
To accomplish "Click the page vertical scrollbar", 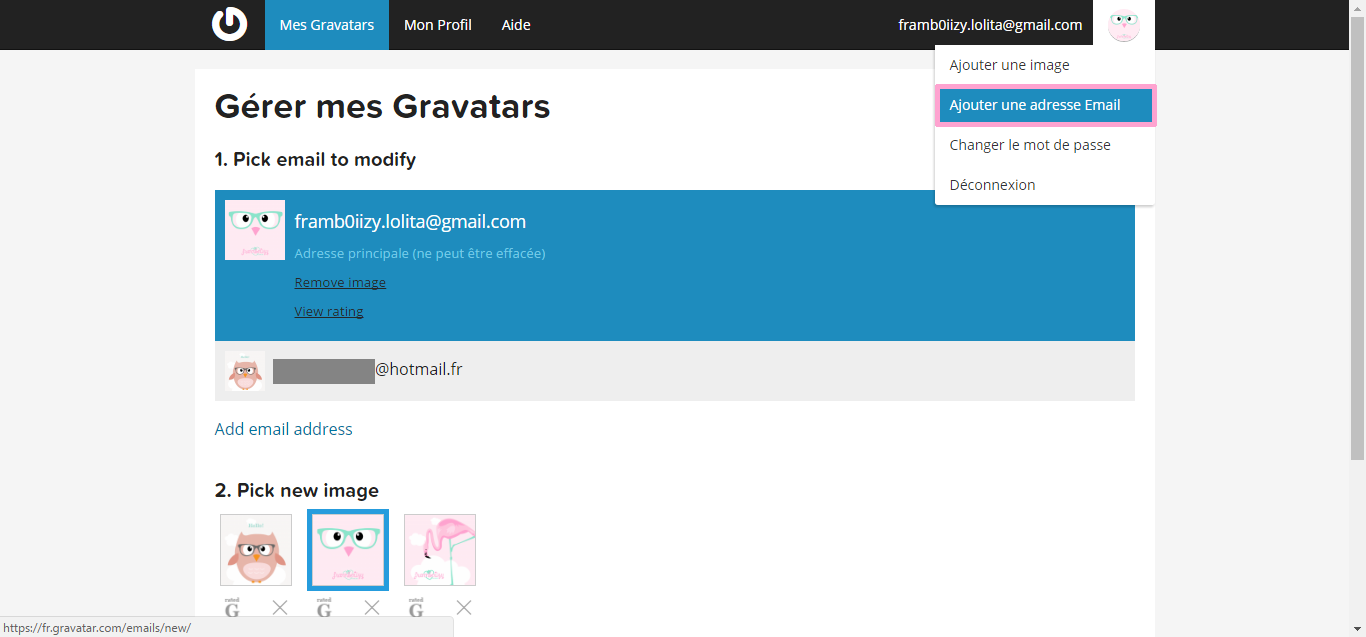I will click(1357, 240).
